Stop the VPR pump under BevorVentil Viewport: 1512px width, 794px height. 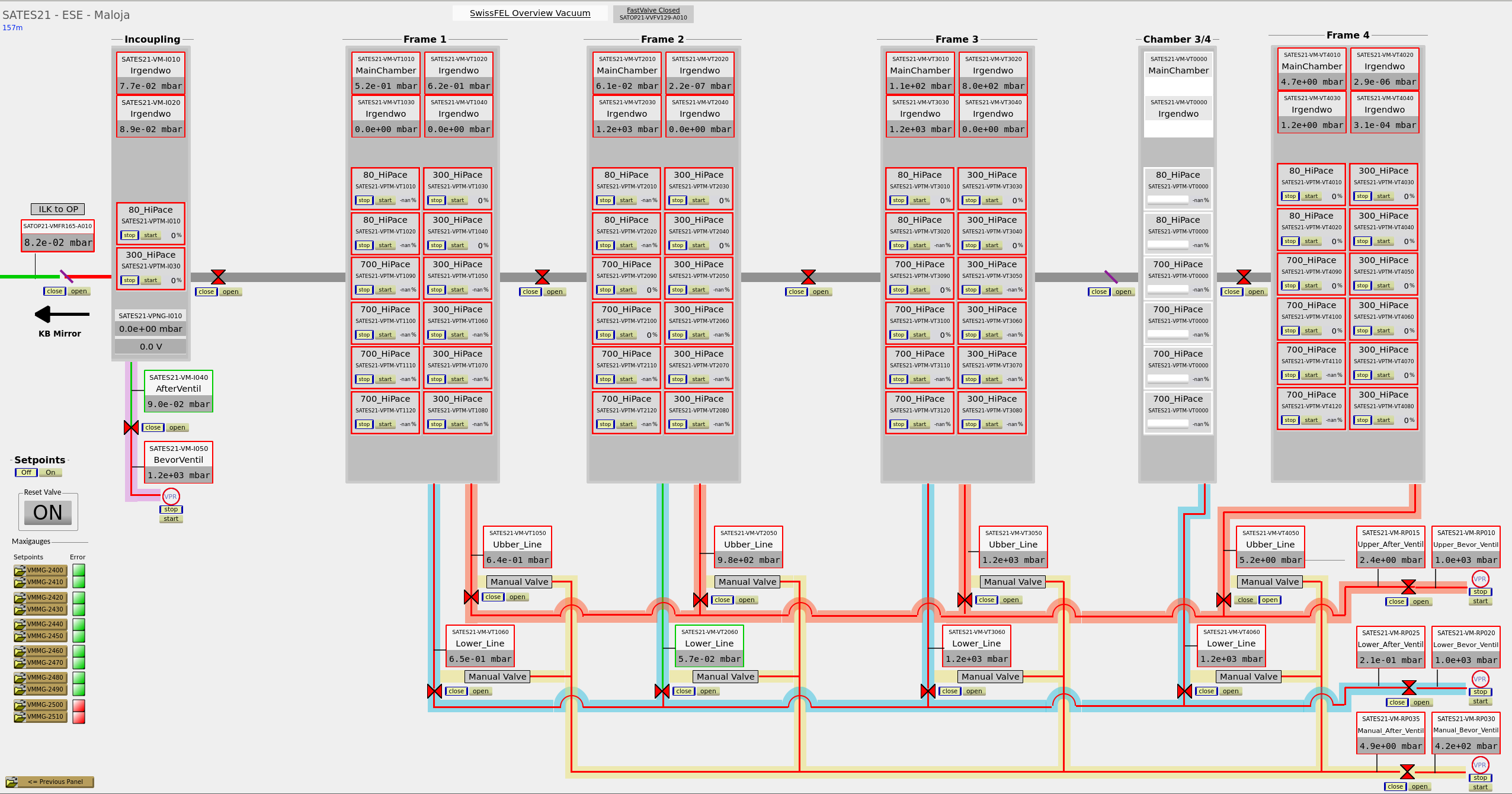[x=171, y=510]
